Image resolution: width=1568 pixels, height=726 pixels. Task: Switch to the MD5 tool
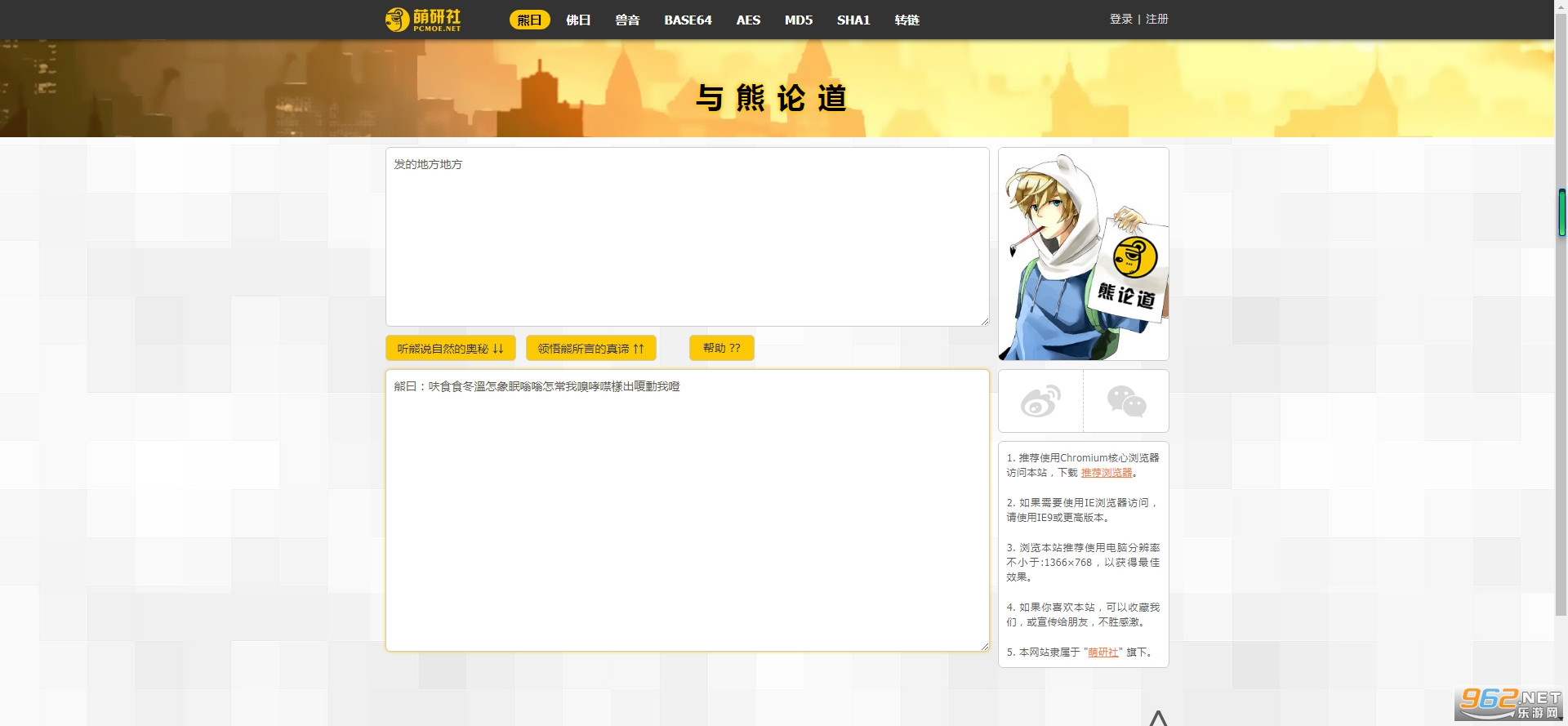(799, 20)
